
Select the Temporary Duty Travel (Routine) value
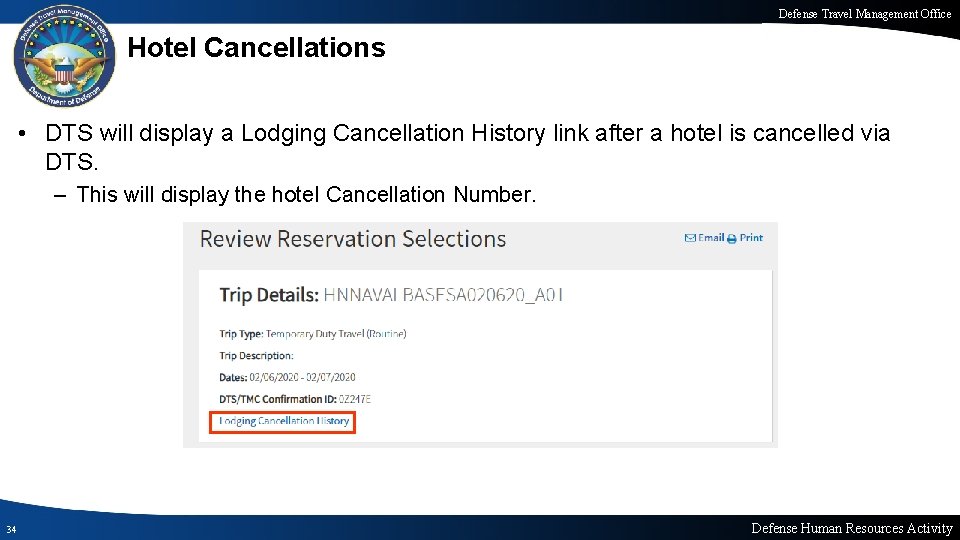tap(336, 334)
